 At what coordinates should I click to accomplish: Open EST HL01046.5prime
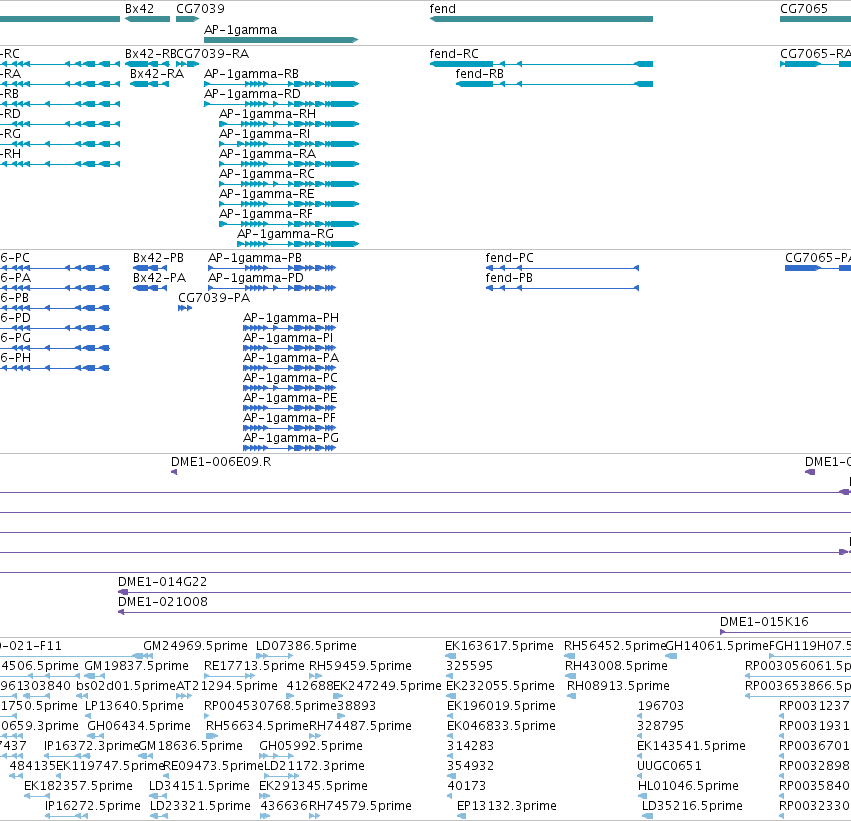click(688, 786)
